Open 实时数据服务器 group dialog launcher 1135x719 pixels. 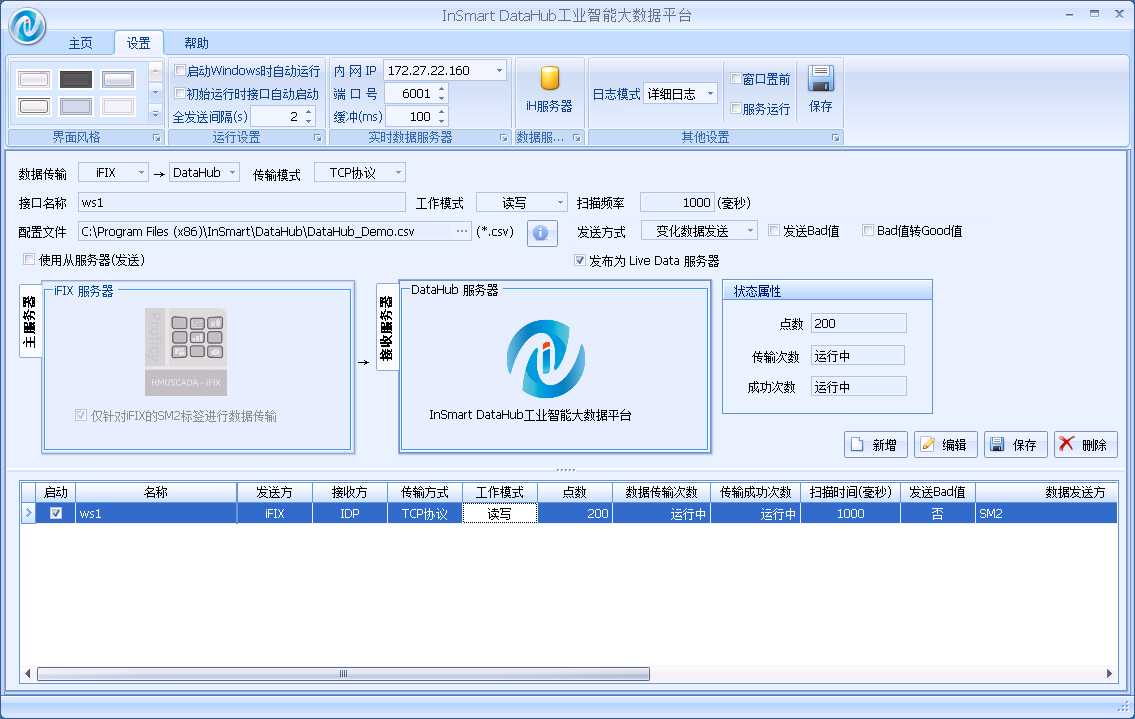pos(504,138)
